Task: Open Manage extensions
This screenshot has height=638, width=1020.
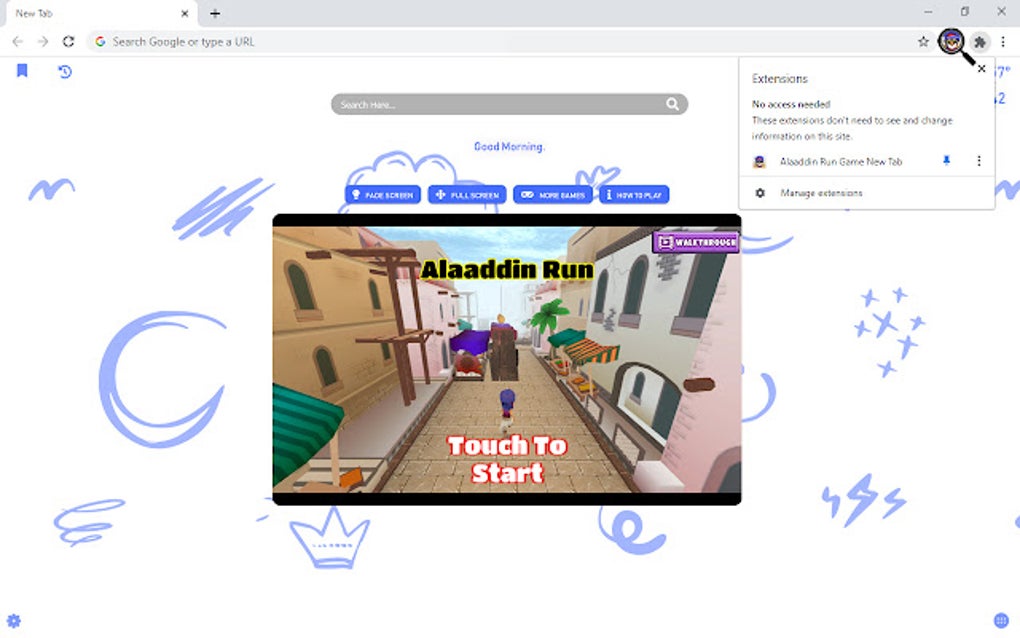Action: [822, 193]
